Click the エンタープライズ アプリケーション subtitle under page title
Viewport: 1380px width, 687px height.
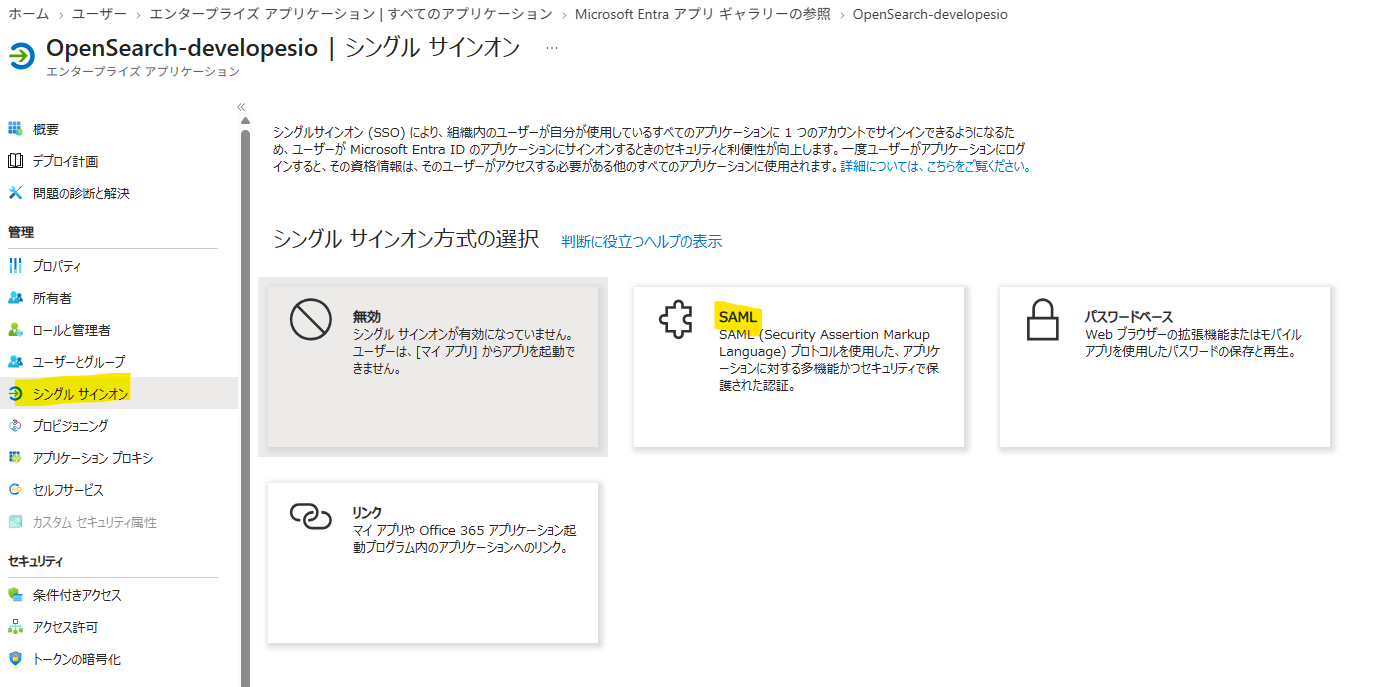[x=143, y=72]
